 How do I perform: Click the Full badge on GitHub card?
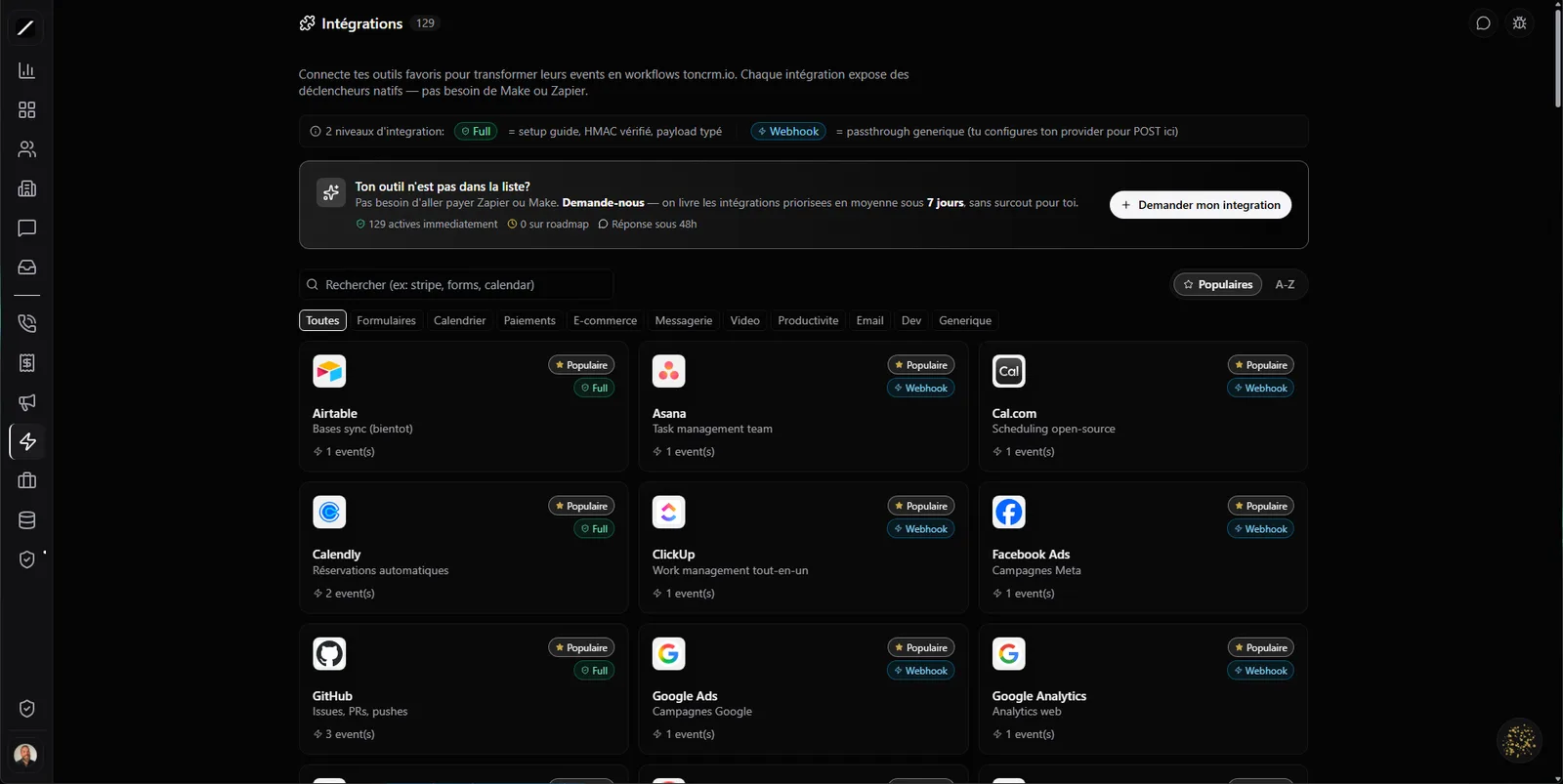point(594,671)
